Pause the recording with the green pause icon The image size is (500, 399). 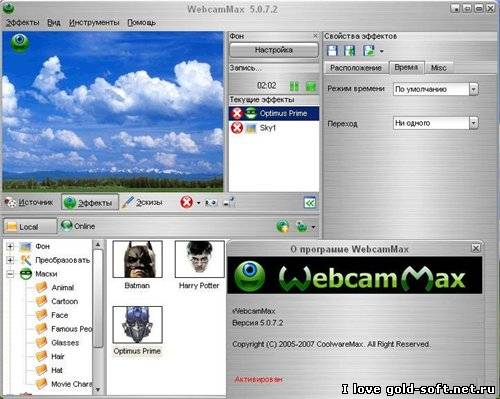click(294, 86)
